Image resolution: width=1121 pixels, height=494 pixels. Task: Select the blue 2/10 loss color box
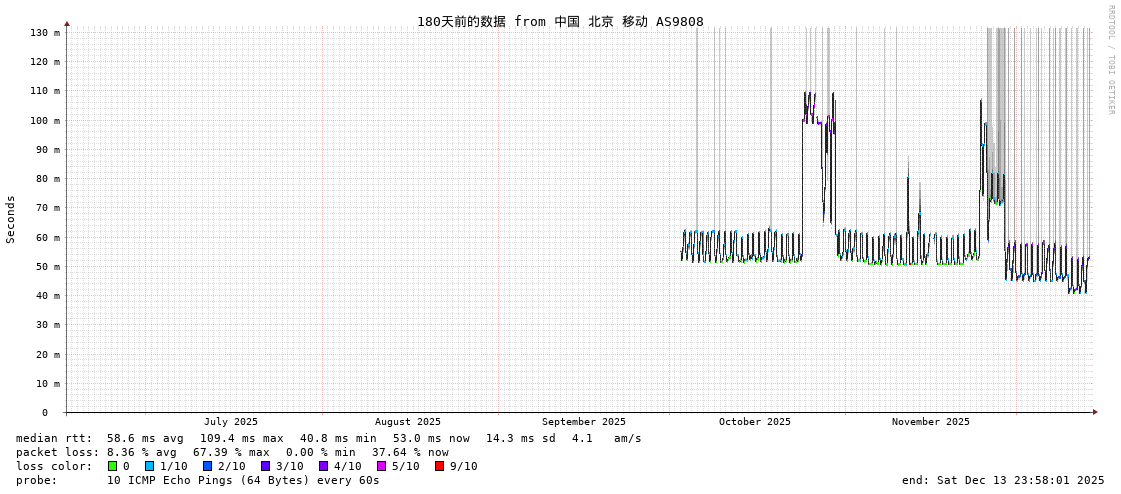tap(207, 466)
